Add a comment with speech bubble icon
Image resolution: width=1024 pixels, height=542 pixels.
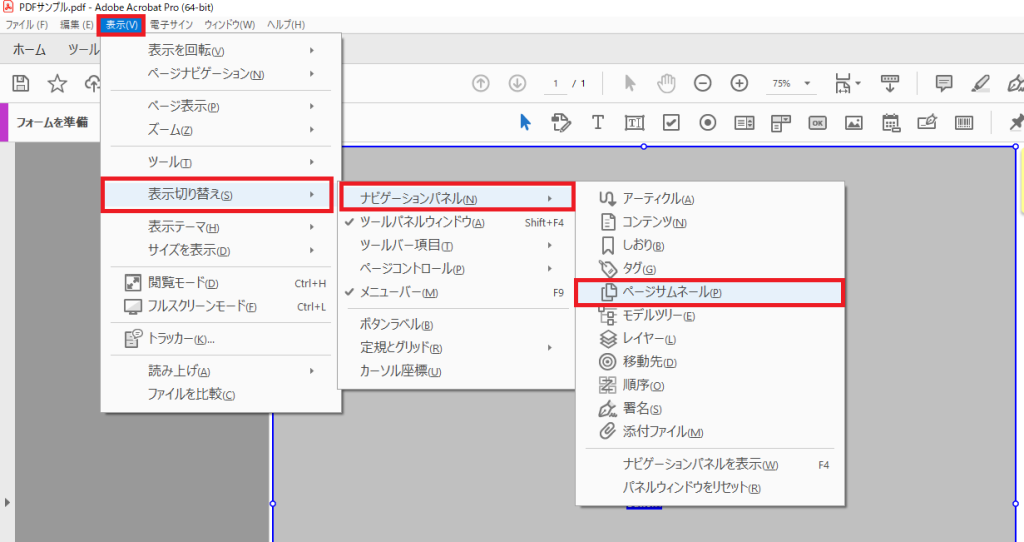point(944,84)
